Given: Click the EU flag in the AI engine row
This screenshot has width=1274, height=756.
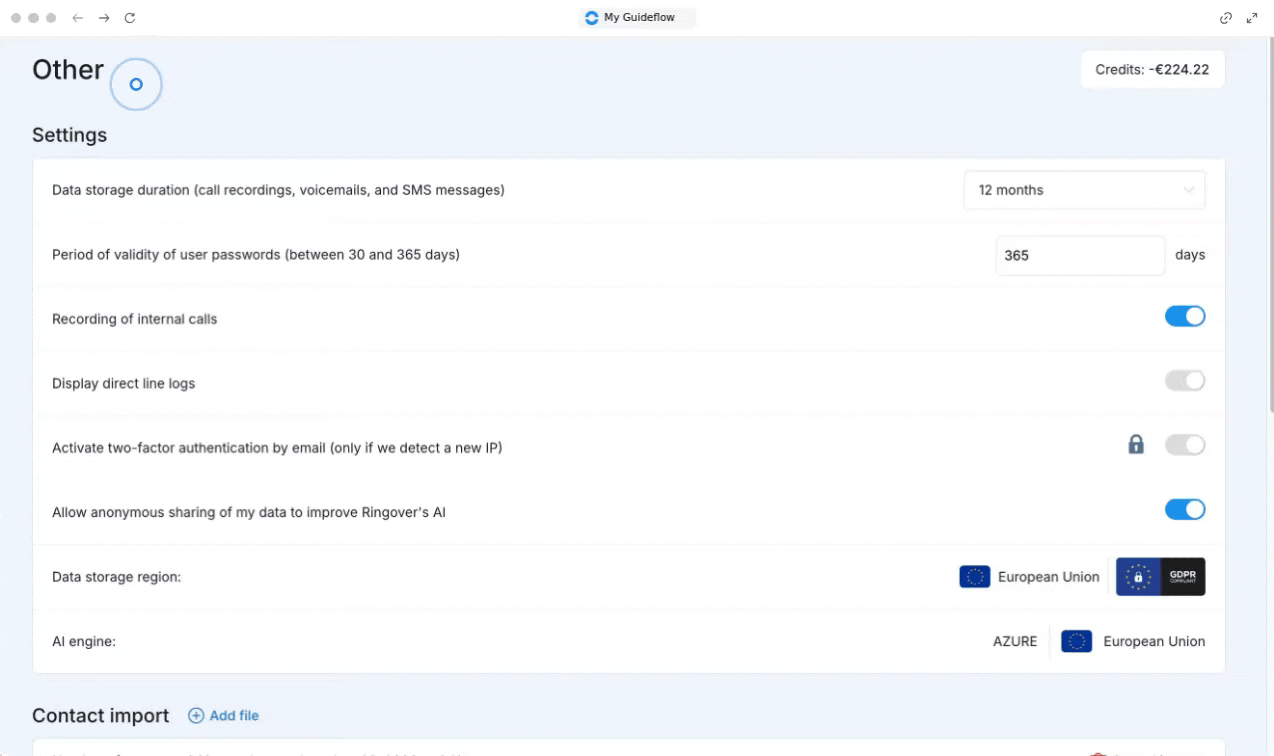Looking at the screenshot, I should point(1076,642).
